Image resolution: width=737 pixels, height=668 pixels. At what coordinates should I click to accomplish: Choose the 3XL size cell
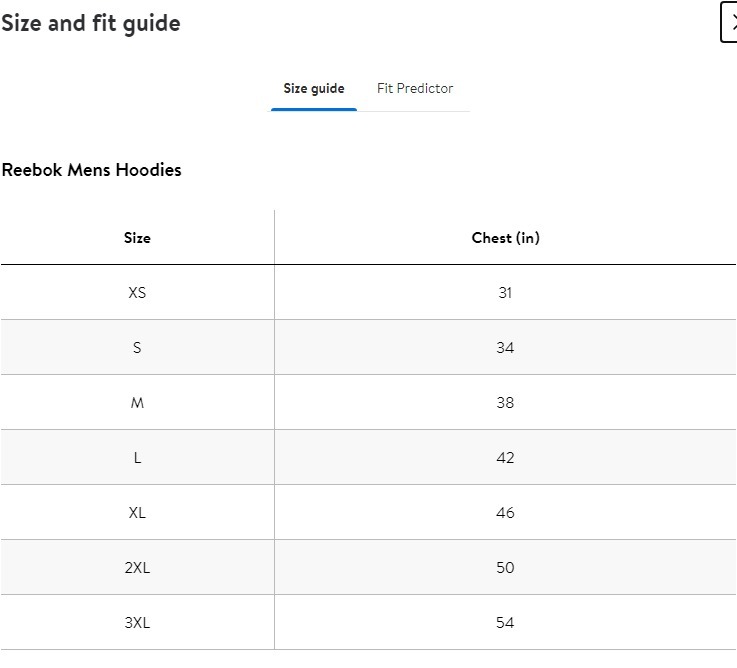[x=137, y=623]
